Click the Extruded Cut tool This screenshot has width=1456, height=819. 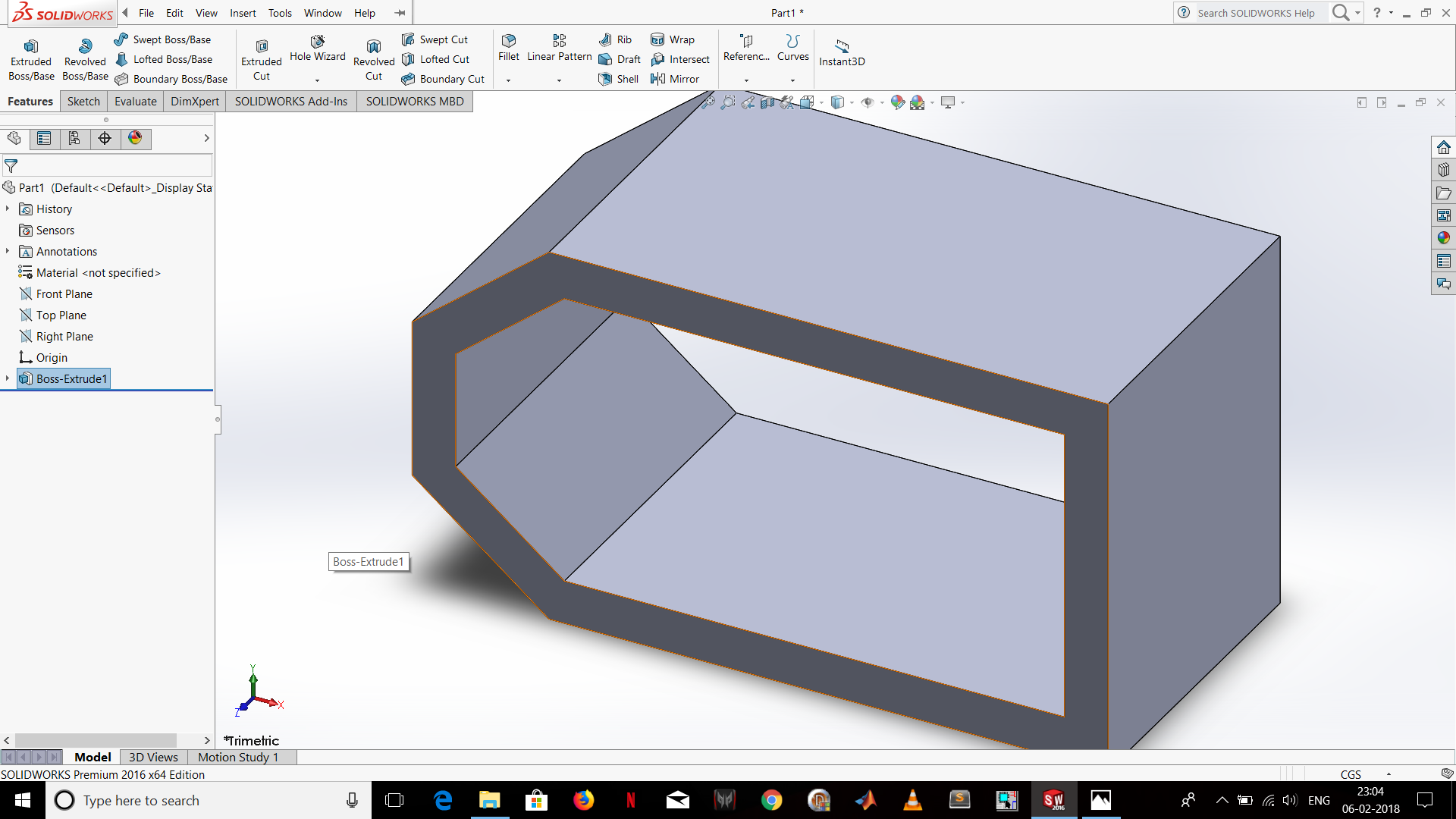(262, 60)
